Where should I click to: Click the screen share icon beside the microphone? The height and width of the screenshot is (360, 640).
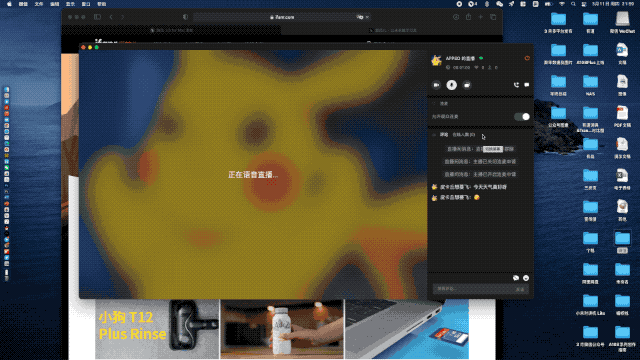tap(467, 85)
